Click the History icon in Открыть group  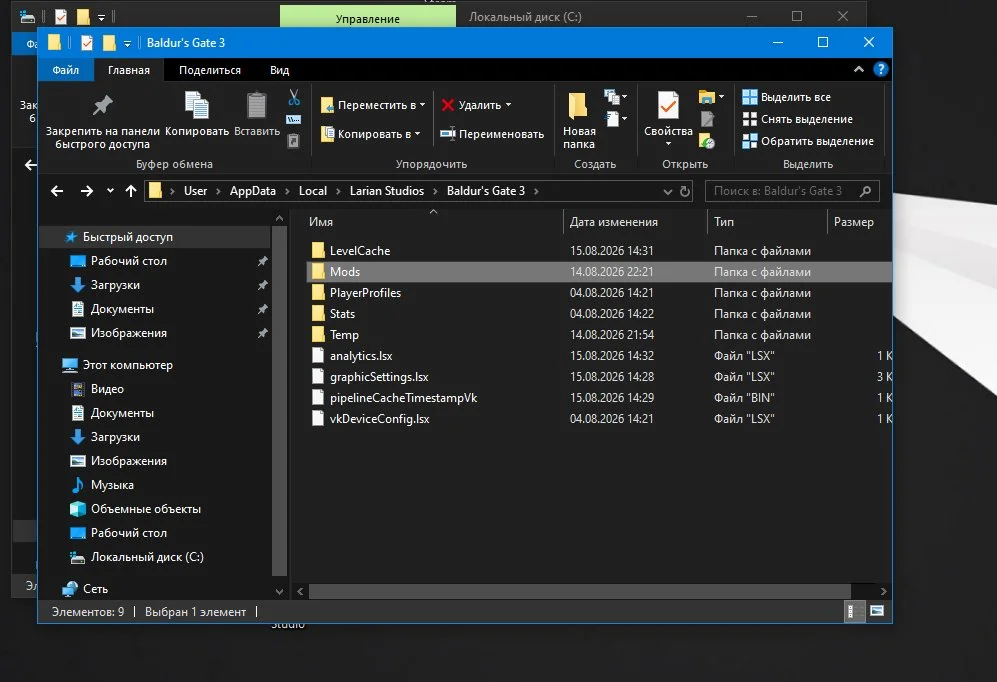(x=707, y=141)
